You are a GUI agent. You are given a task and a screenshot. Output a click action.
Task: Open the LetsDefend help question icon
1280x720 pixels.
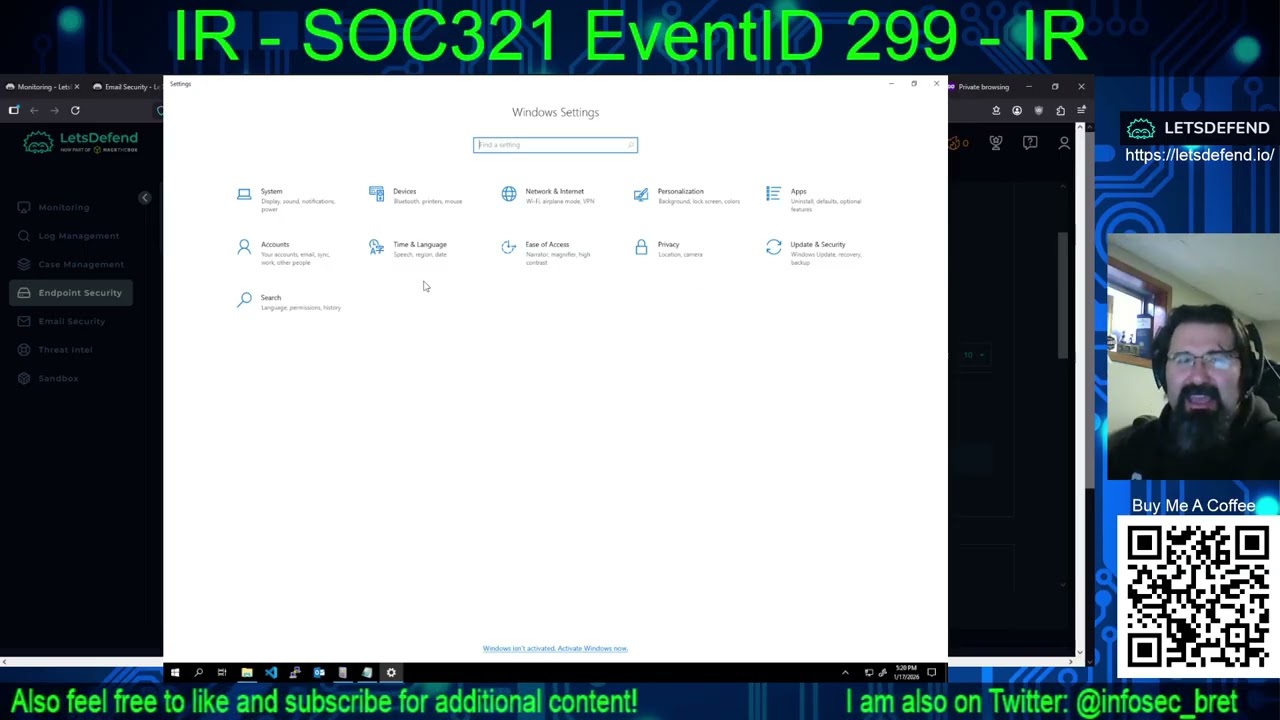tap(1030, 144)
